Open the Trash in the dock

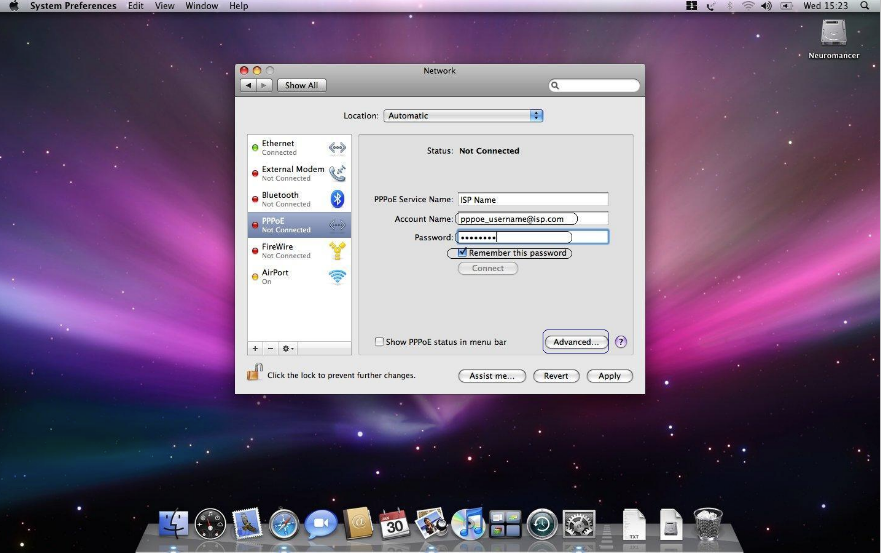708,524
